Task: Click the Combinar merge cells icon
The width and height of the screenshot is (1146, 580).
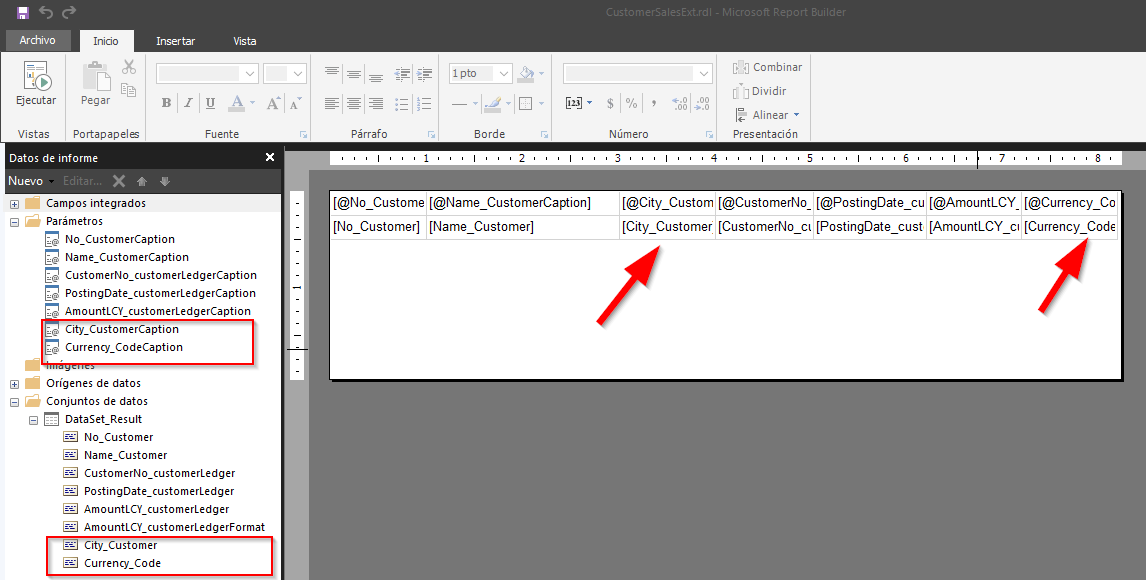Action: tap(741, 67)
